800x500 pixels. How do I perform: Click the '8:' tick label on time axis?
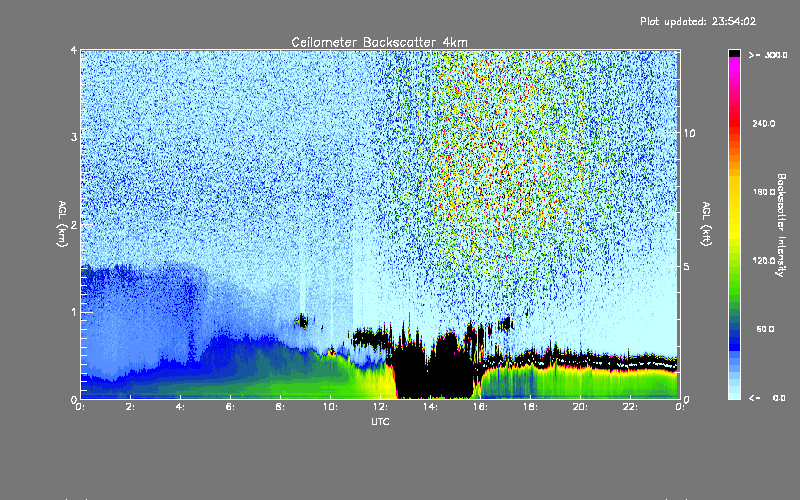click(x=281, y=407)
